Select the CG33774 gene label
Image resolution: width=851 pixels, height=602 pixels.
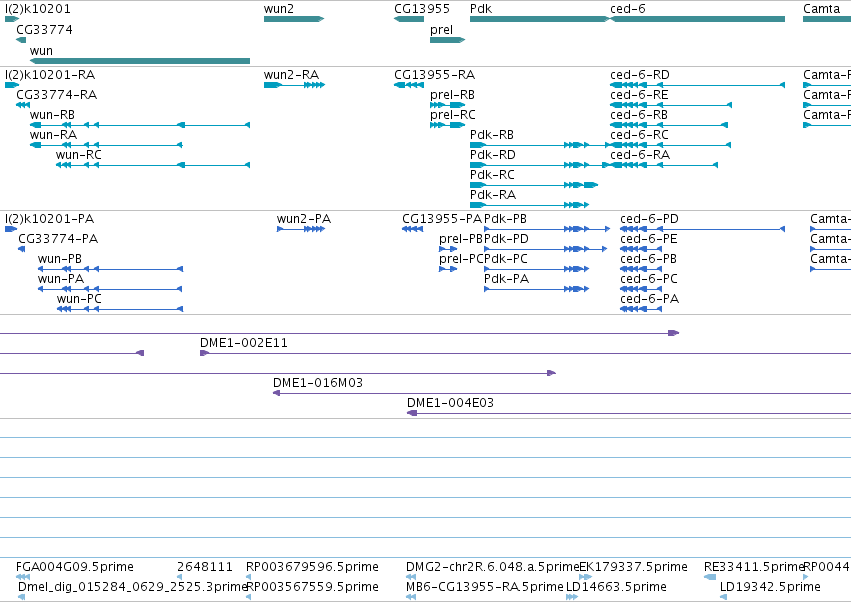pyautogui.click(x=44, y=29)
